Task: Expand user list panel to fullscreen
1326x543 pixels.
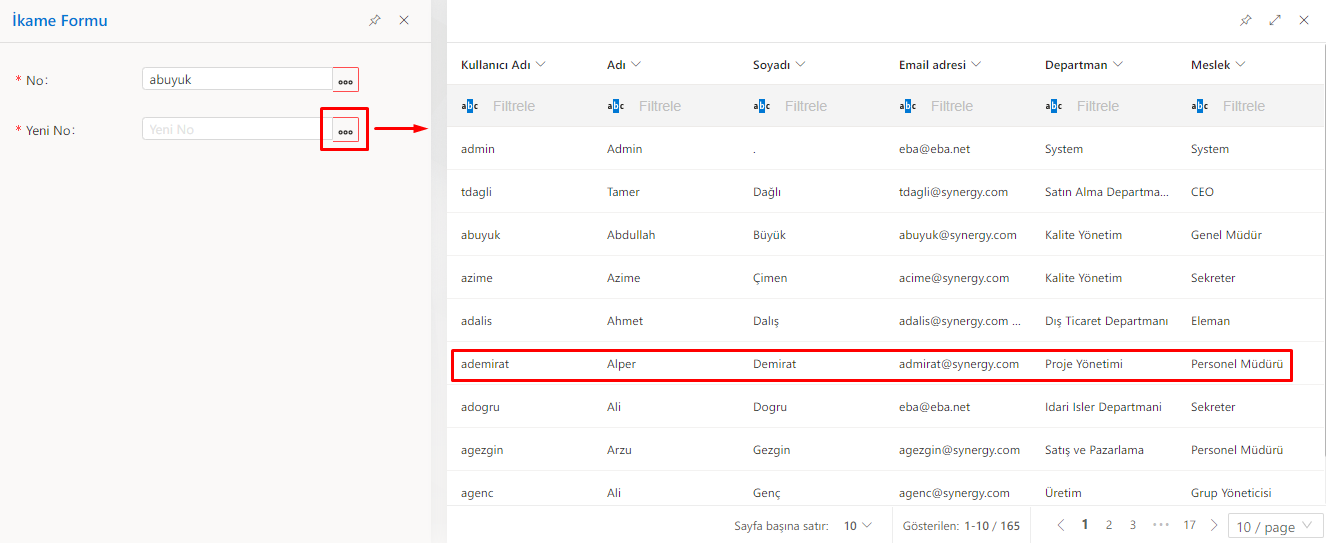Action: pyautogui.click(x=1274, y=20)
